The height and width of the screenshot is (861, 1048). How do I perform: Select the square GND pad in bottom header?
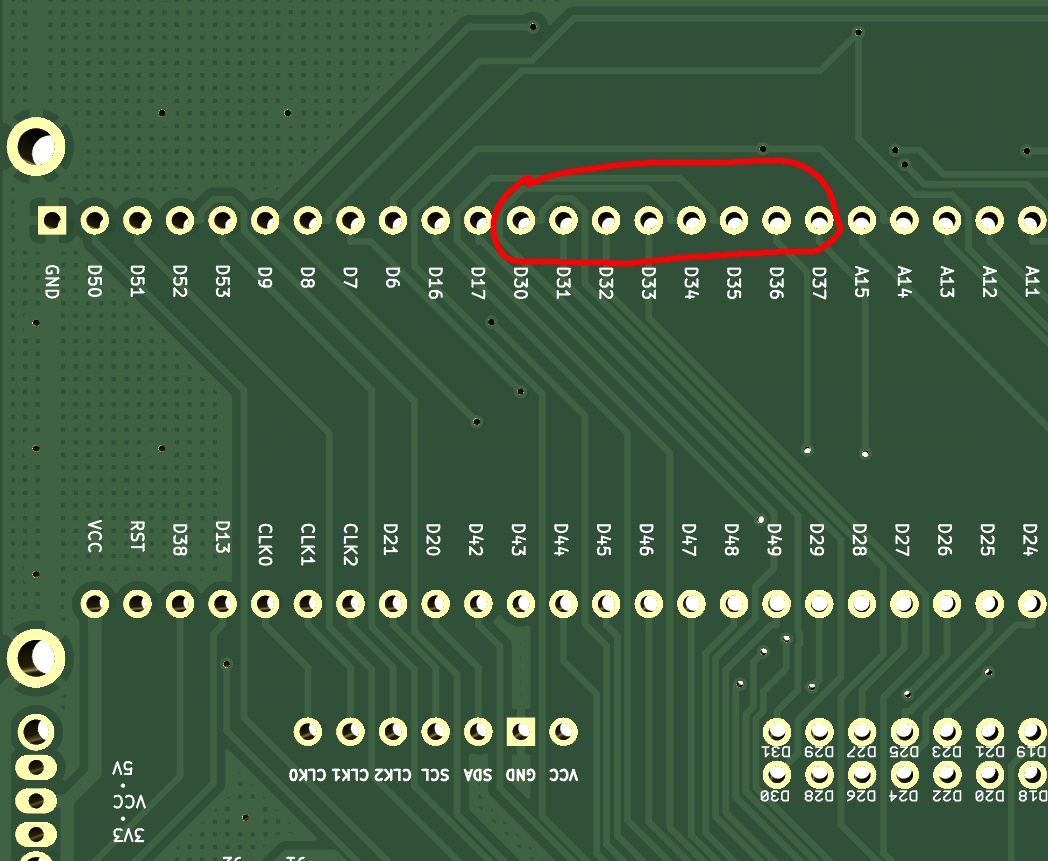(x=519, y=730)
